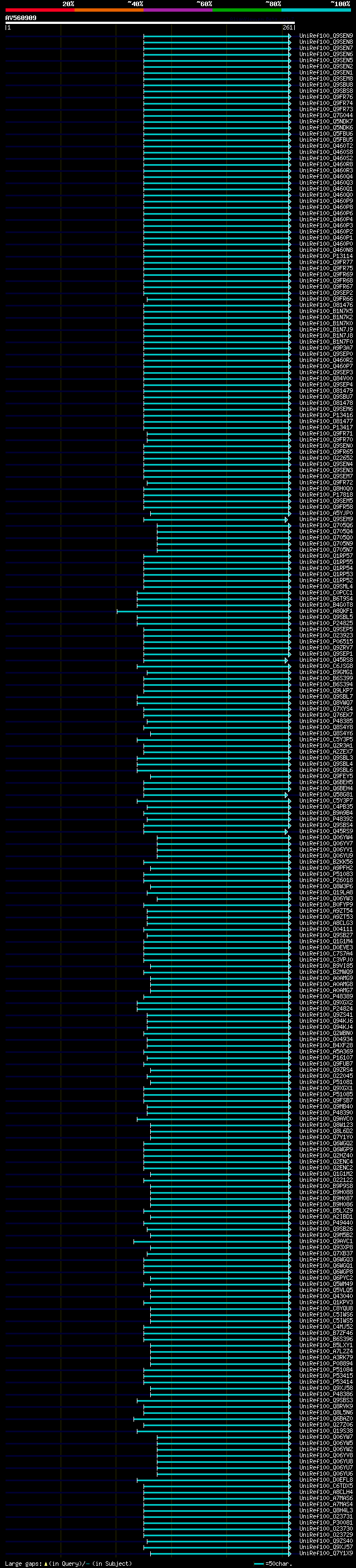The width and height of the screenshot is (356, 1568).
Task: Click the alignment bar for UniRef100_A5YJP0
Action: tap(220, 513)
